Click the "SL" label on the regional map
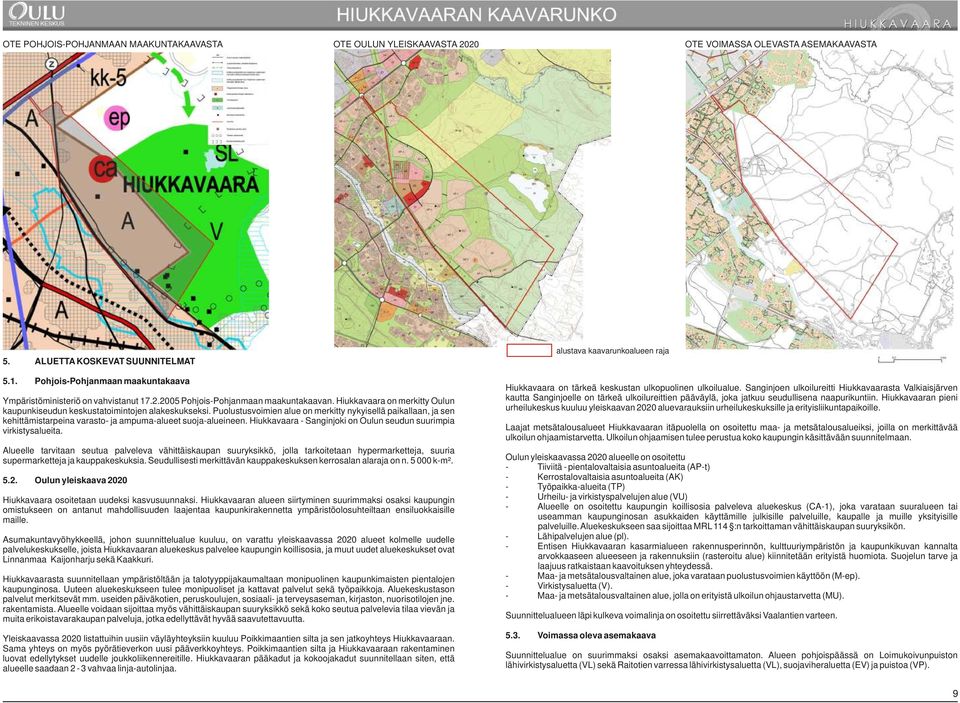 coord(227,153)
